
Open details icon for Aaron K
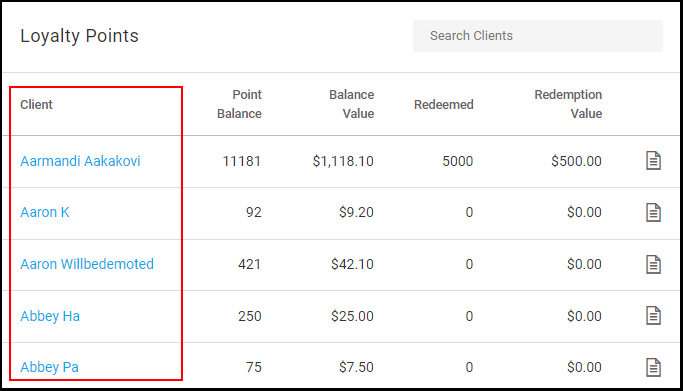pos(653,212)
